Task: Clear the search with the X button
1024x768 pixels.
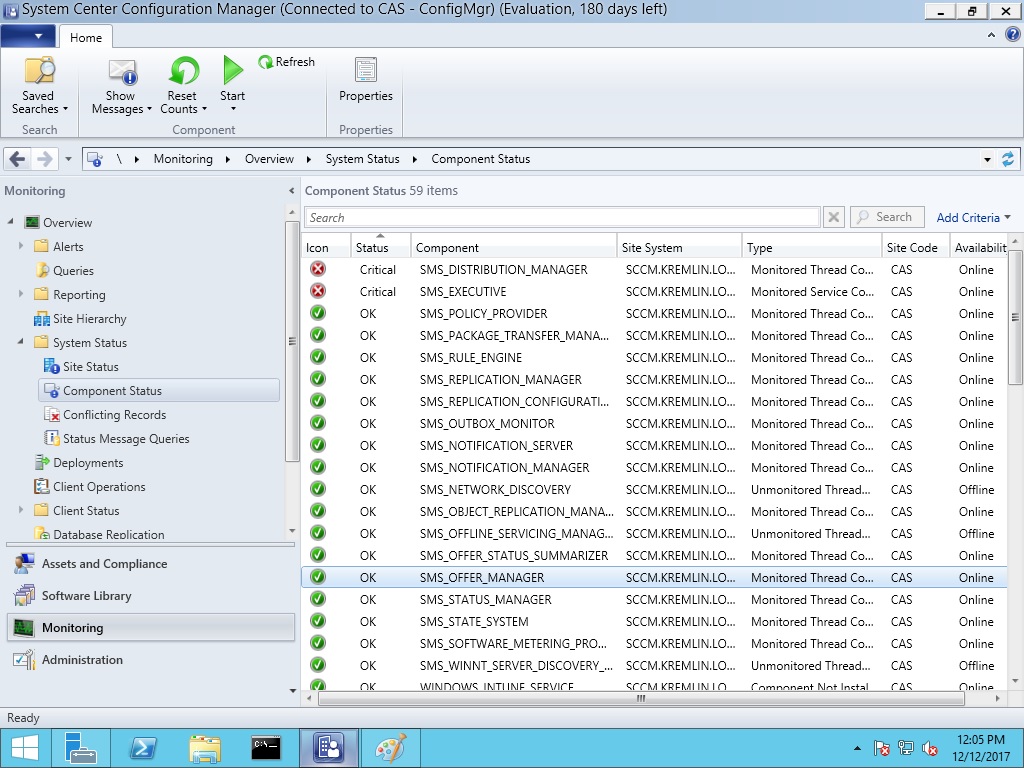Action: click(x=833, y=217)
